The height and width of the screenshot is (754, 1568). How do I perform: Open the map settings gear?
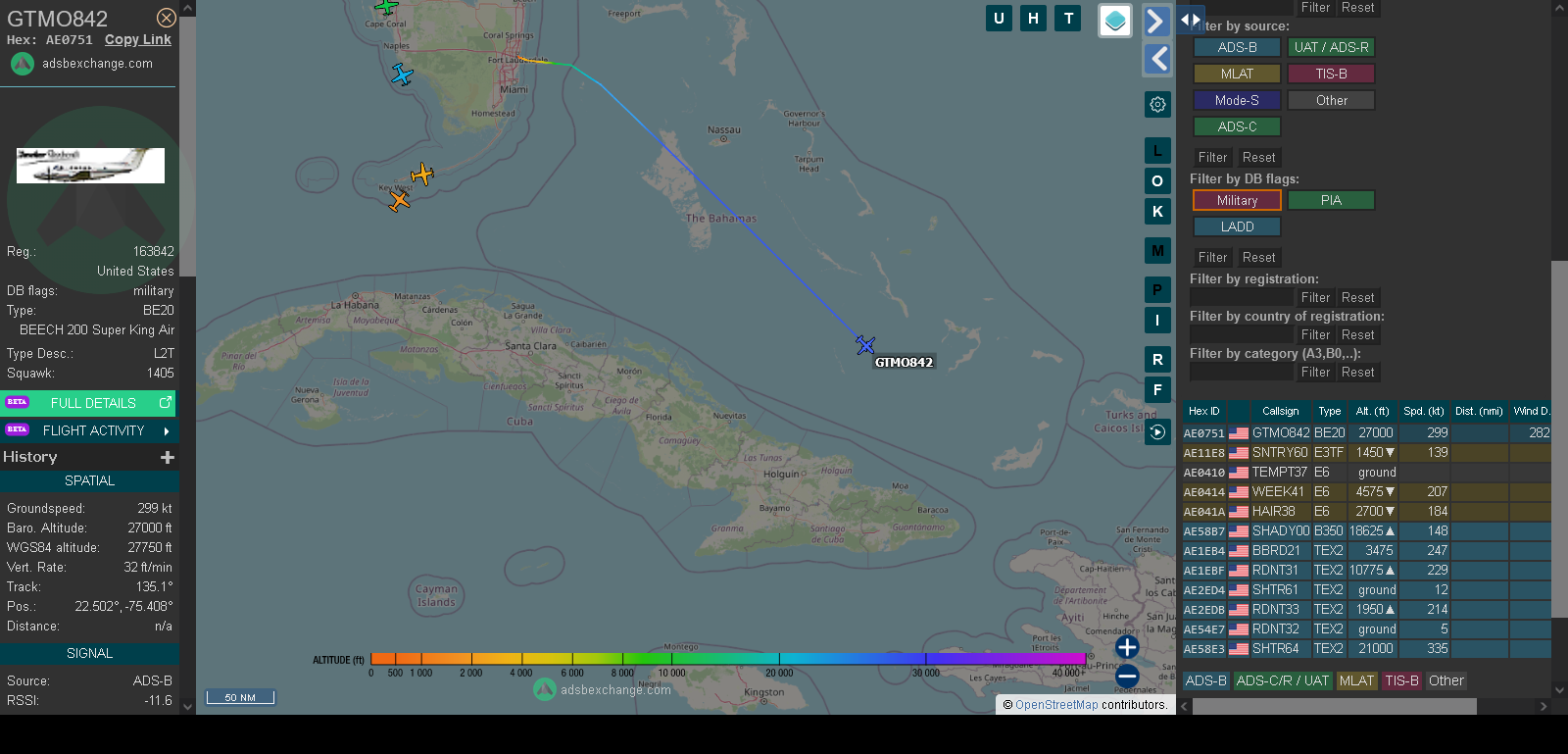click(x=1157, y=104)
